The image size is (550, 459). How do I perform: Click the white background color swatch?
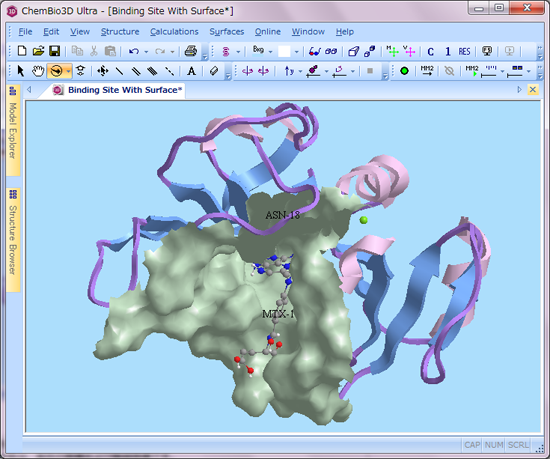click(284, 52)
